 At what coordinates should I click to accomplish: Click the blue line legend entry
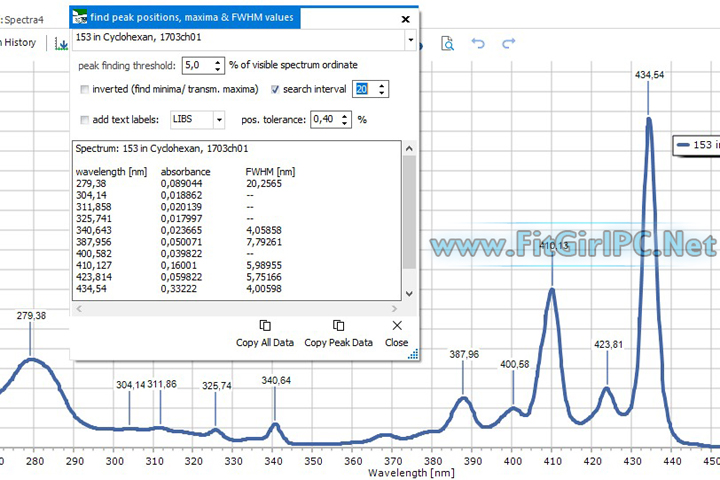pyautogui.click(x=697, y=145)
